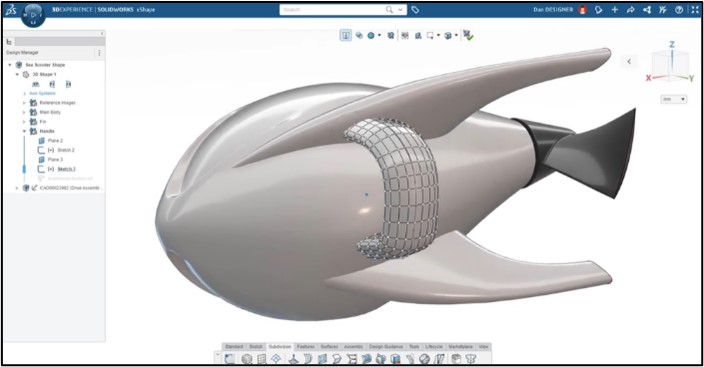Screen dimensions: 704x367
Task: Click the plus add icon
Action: tap(615, 9)
